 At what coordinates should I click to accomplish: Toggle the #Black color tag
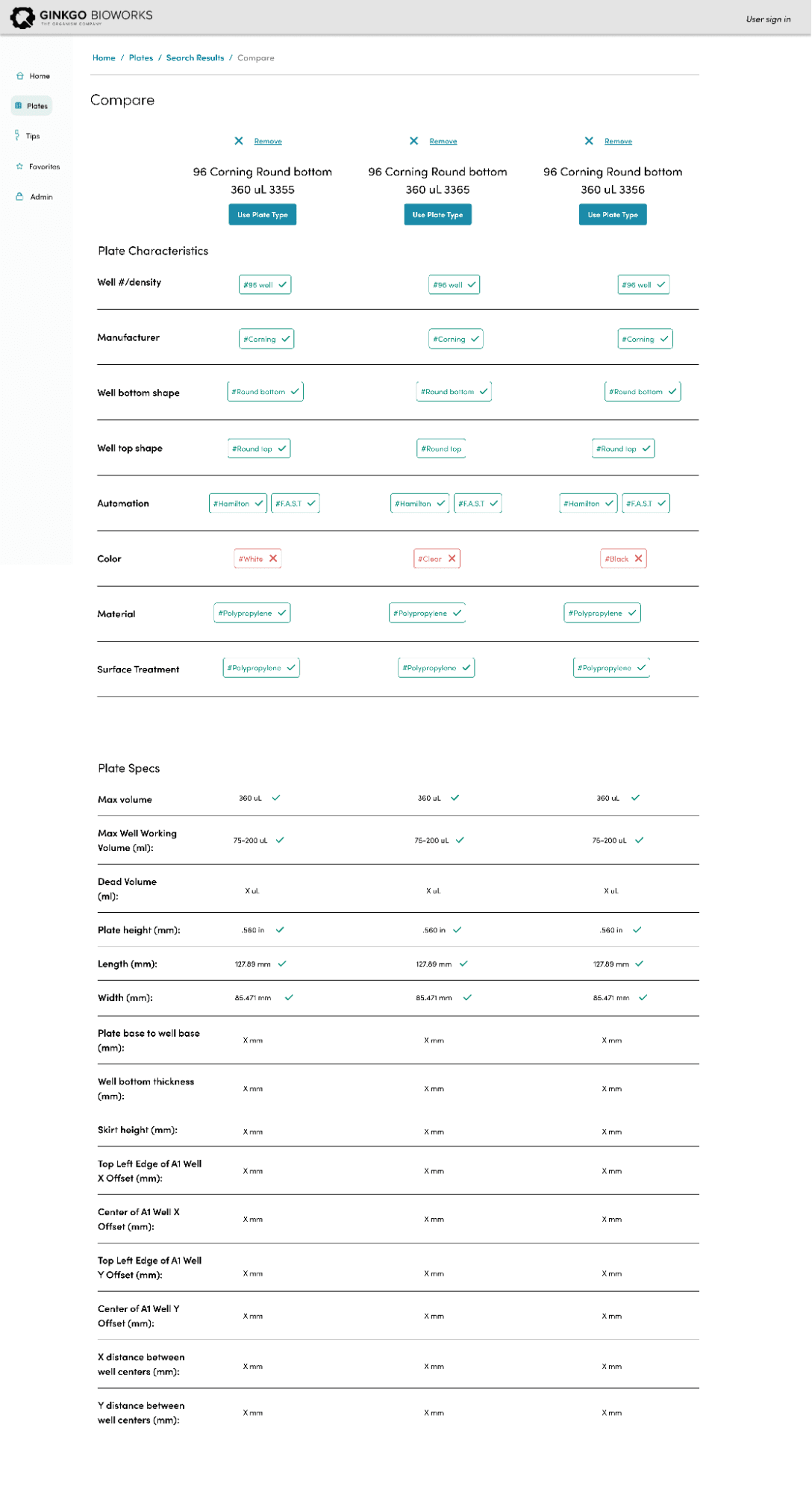(623, 559)
